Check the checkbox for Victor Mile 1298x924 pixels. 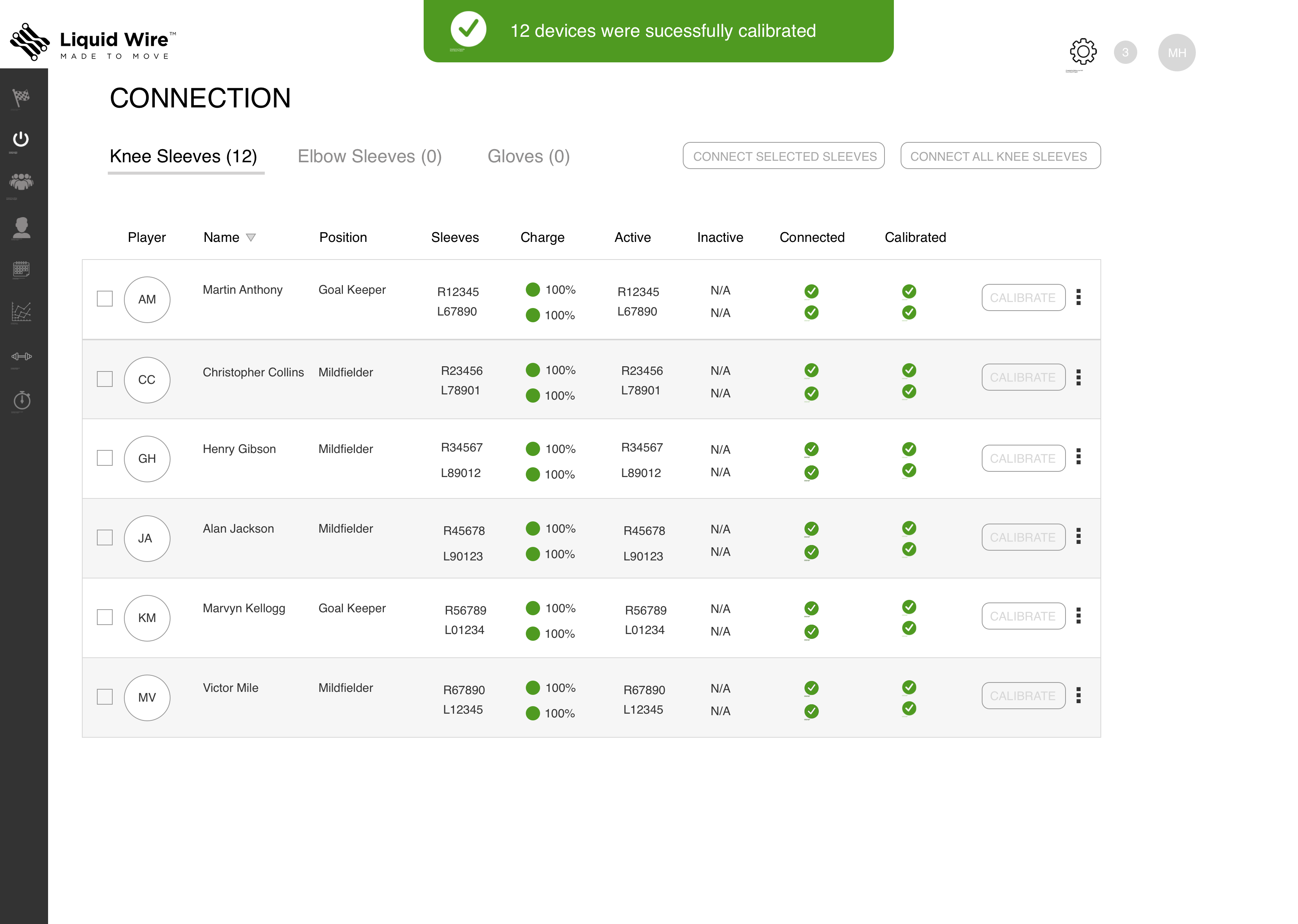coord(105,696)
